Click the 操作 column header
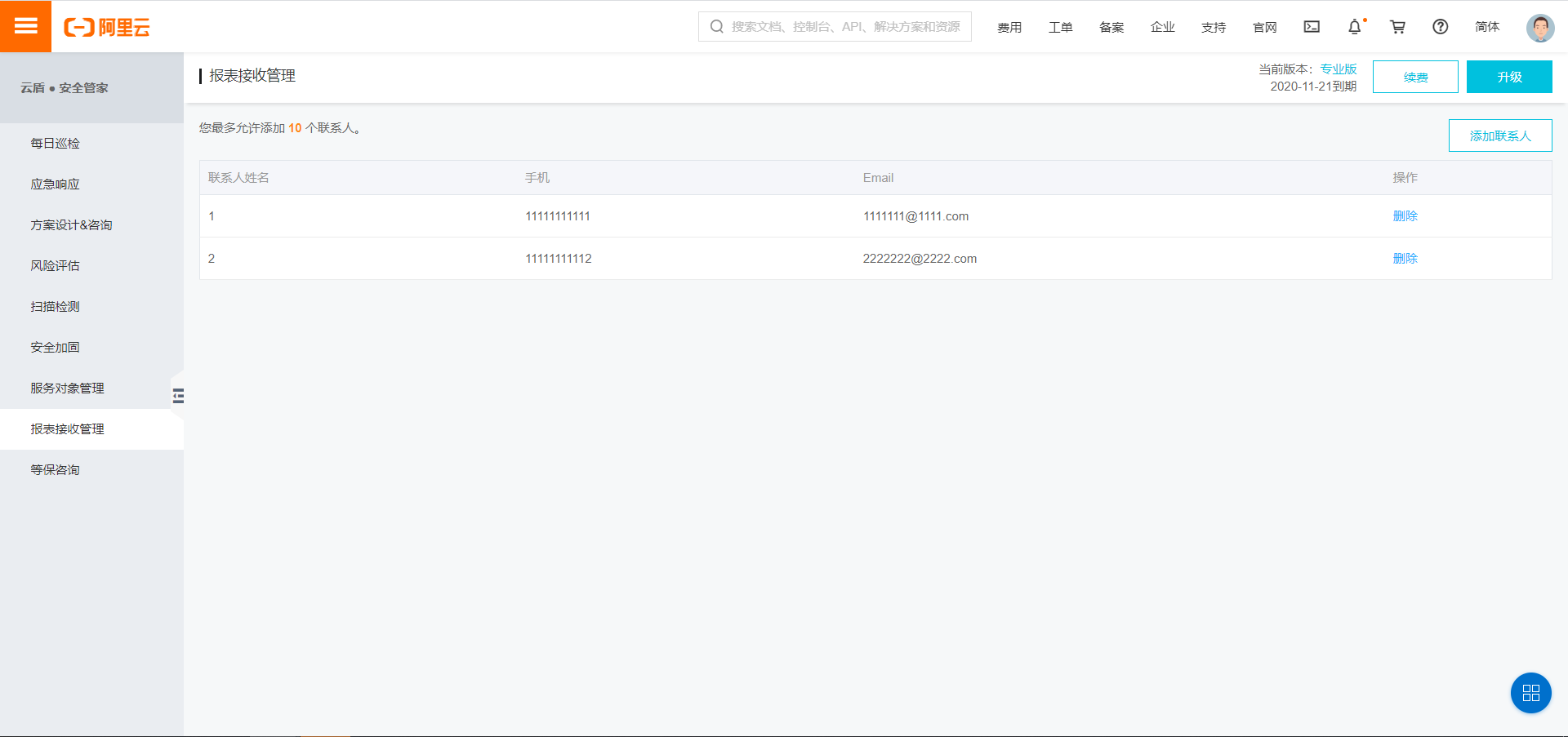Image resolution: width=1568 pixels, height=737 pixels. click(x=1405, y=178)
